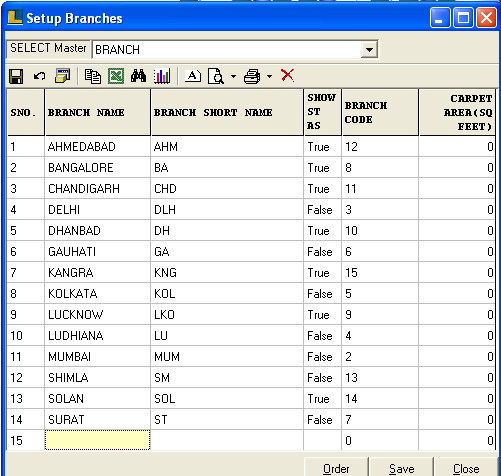Click the Save button at bottom
The image size is (501, 476).
pos(401,468)
